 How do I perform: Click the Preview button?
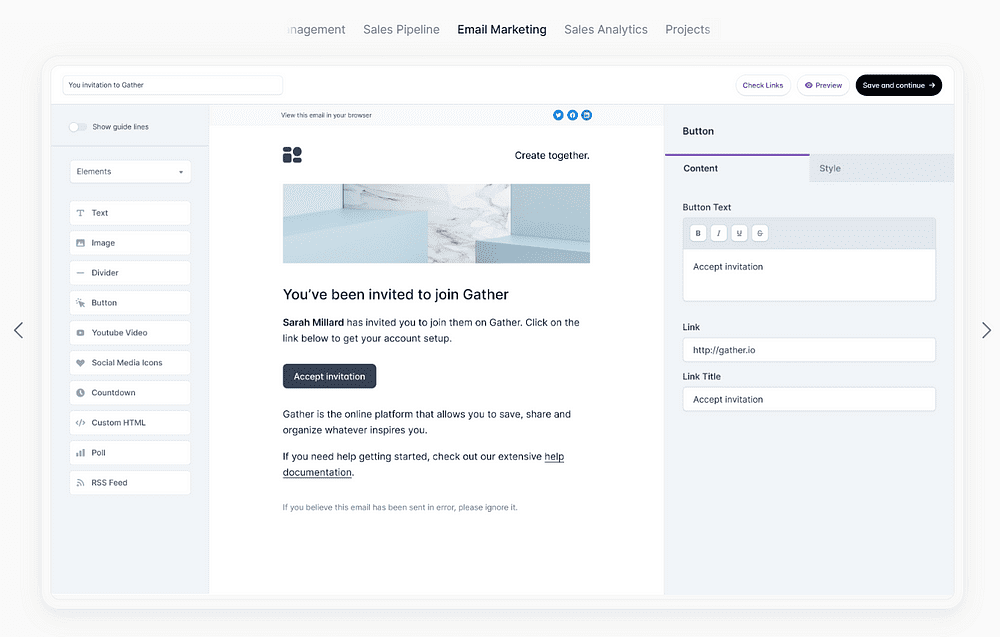[823, 85]
